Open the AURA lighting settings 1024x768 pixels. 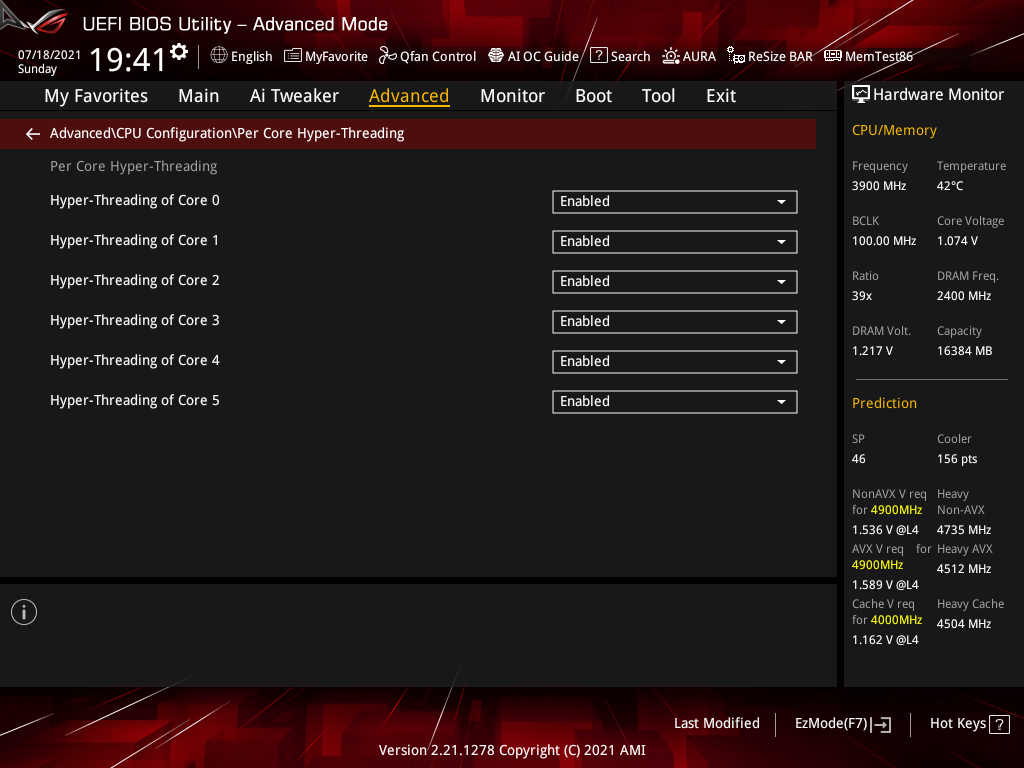click(689, 56)
